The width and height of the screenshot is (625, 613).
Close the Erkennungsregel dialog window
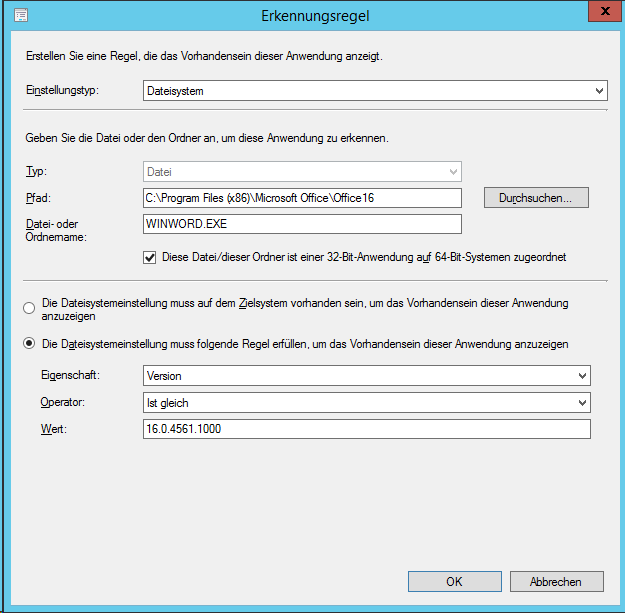click(x=599, y=12)
